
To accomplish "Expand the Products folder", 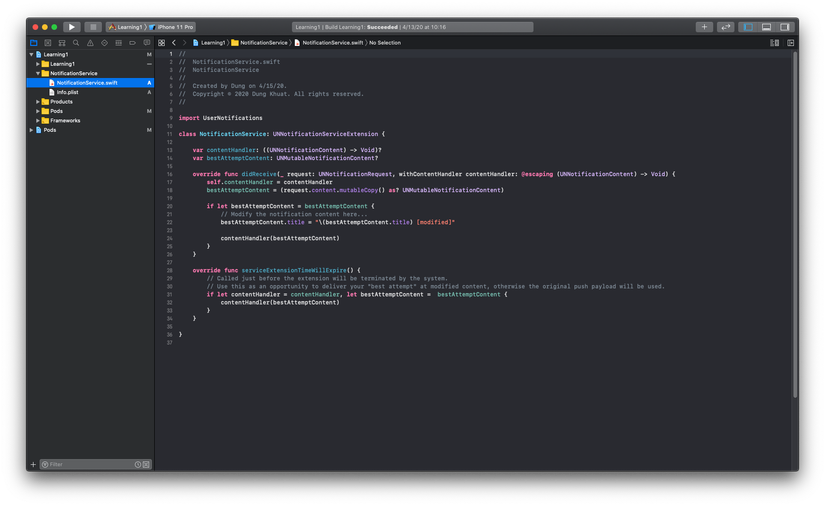I will pyautogui.click(x=38, y=102).
